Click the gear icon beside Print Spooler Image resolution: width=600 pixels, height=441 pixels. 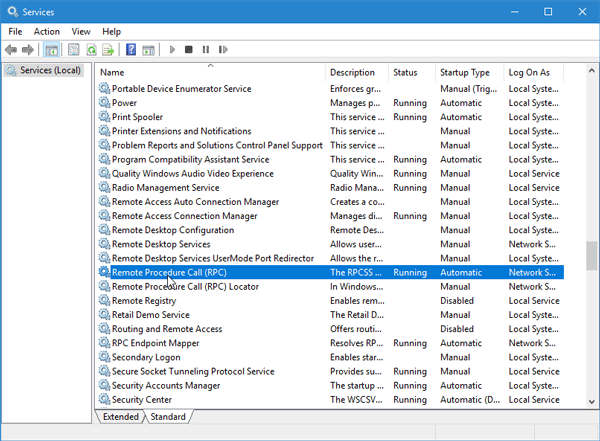(x=104, y=116)
